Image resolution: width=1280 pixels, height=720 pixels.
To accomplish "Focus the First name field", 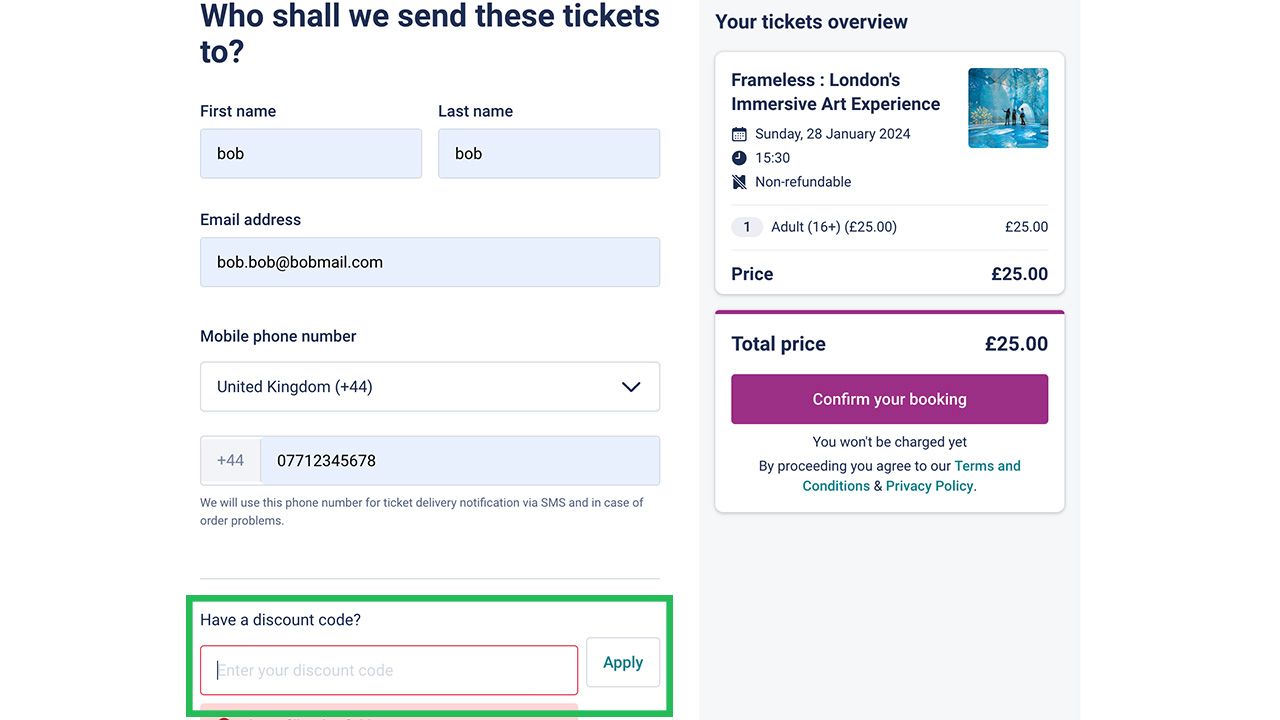I will click(x=310, y=154).
